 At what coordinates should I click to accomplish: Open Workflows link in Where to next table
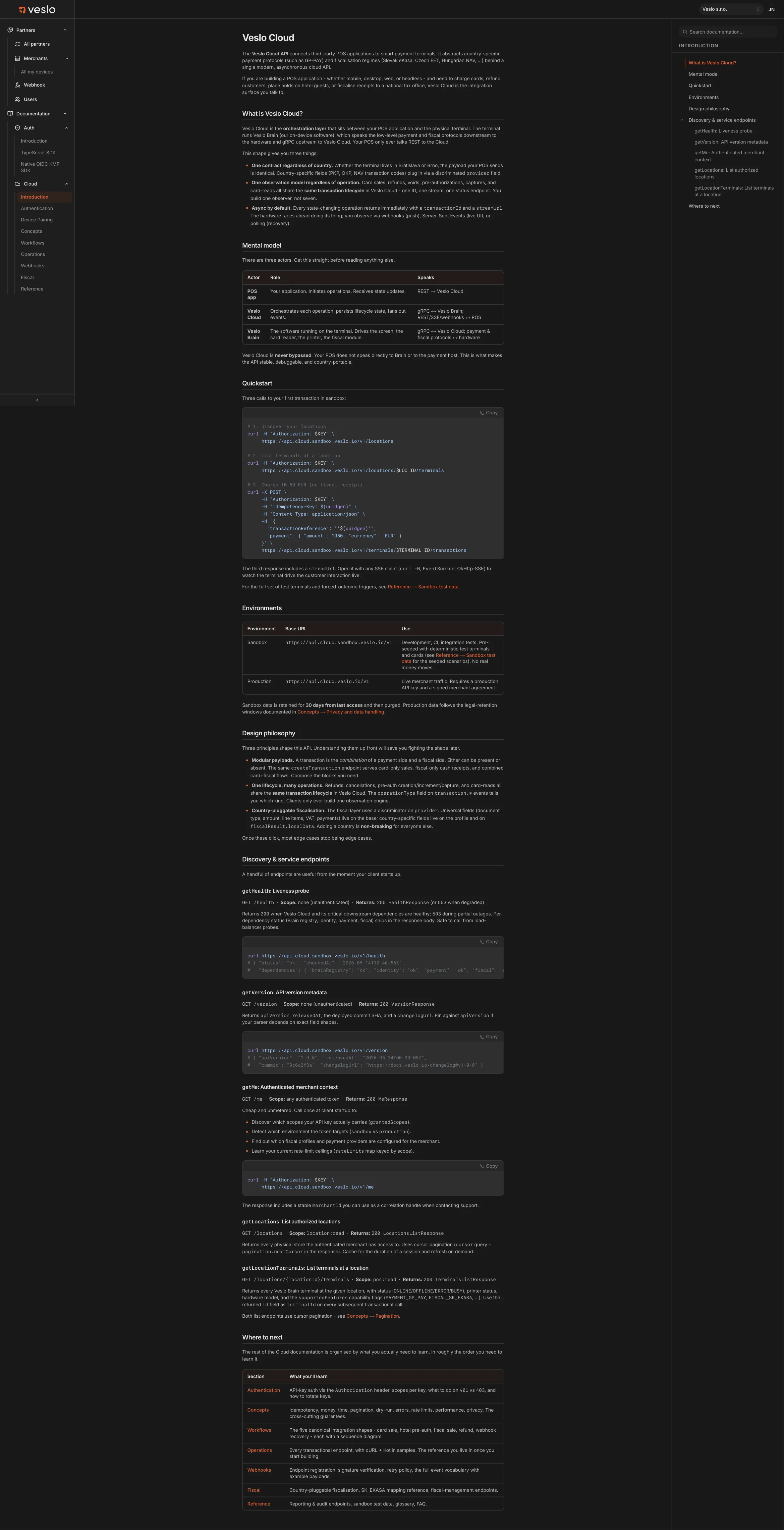tap(259, 1430)
